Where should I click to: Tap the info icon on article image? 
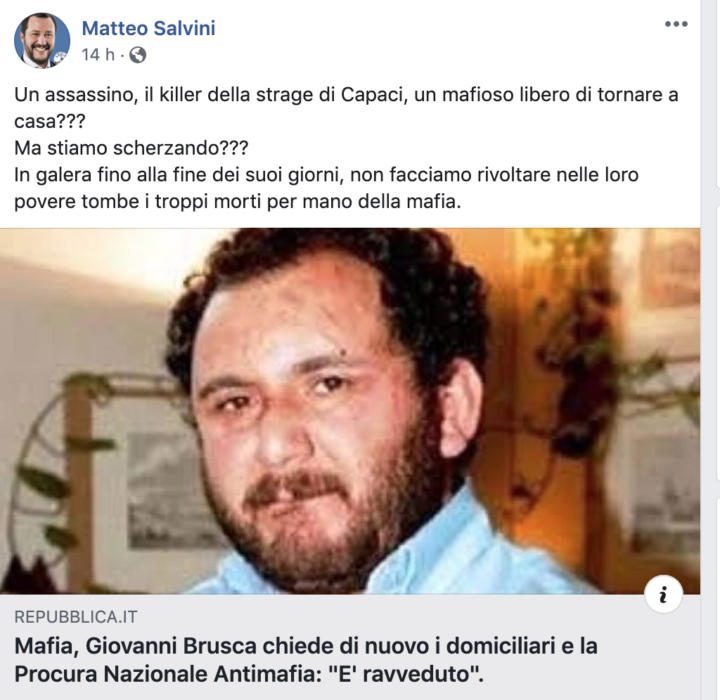[663, 594]
